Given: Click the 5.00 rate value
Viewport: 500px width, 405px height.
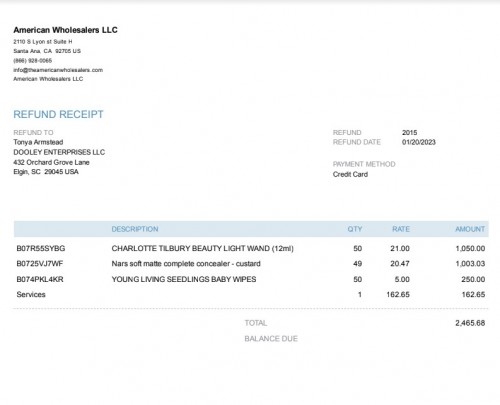Looking at the screenshot, I should 402,279.
